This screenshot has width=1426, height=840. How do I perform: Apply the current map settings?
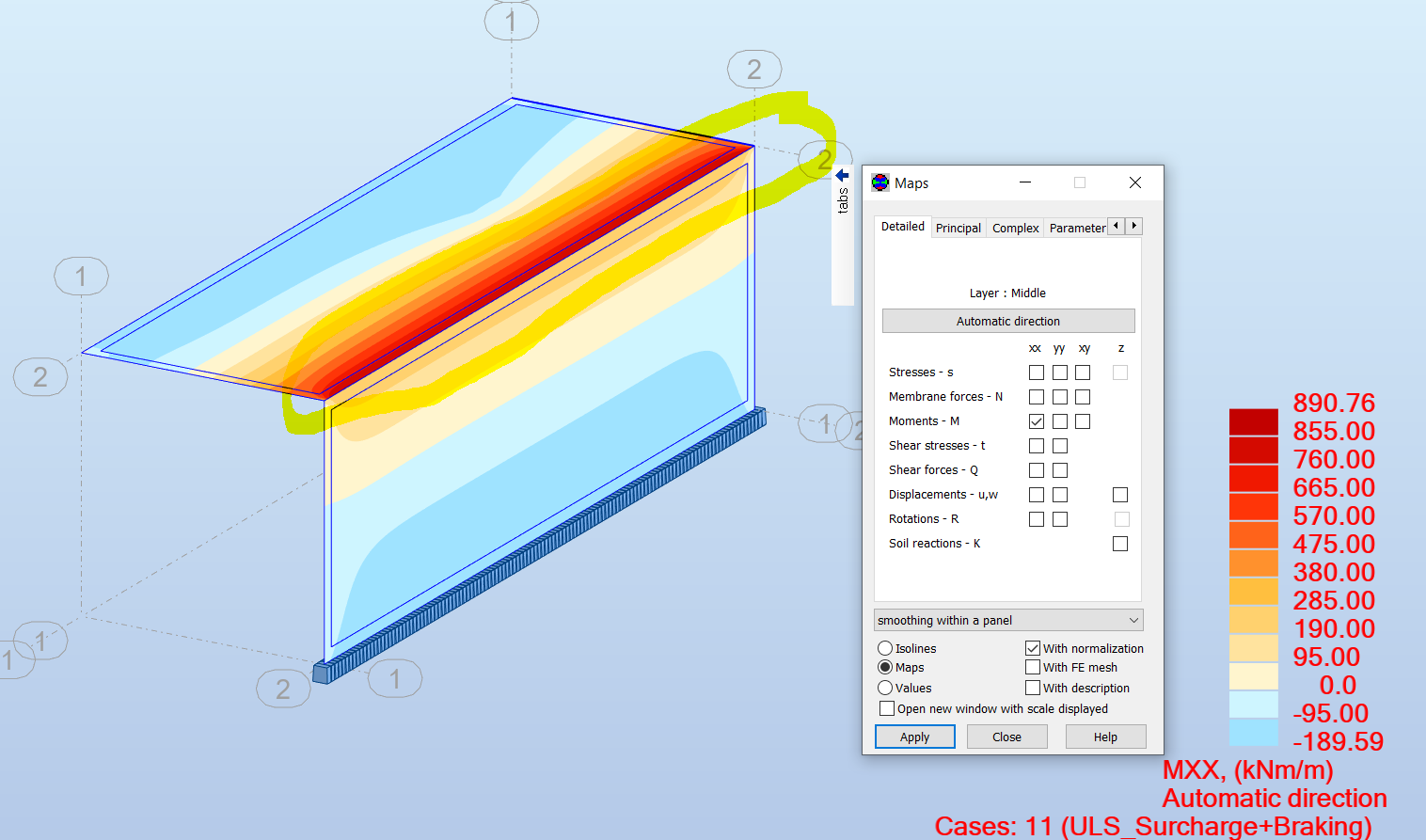(x=914, y=737)
